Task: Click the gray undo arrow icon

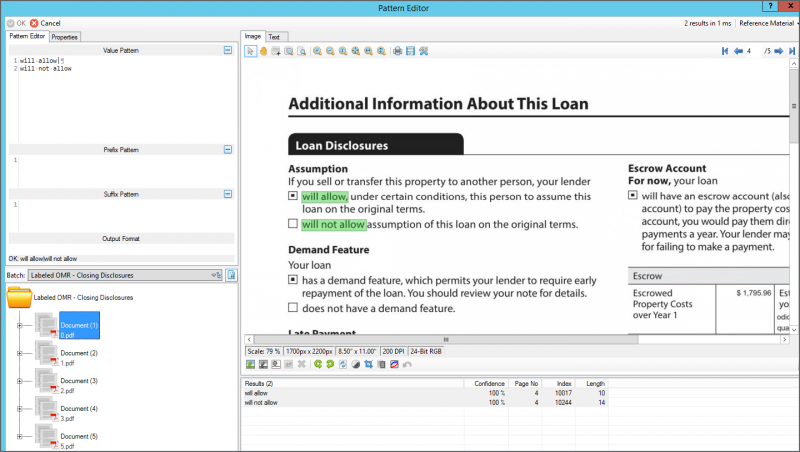Action: (407, 364)
